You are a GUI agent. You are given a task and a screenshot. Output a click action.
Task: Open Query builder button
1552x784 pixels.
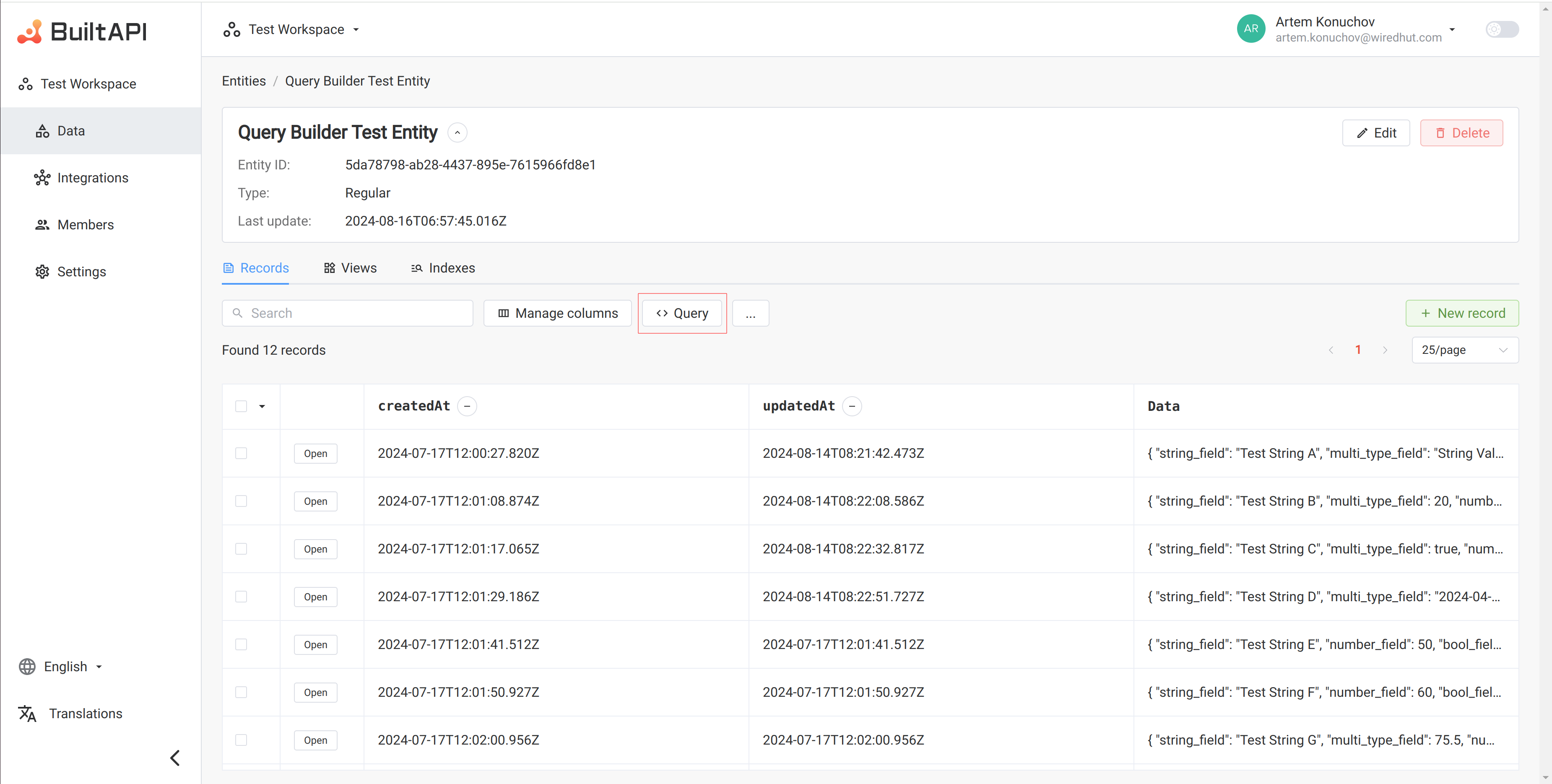(x=681, y=313)
